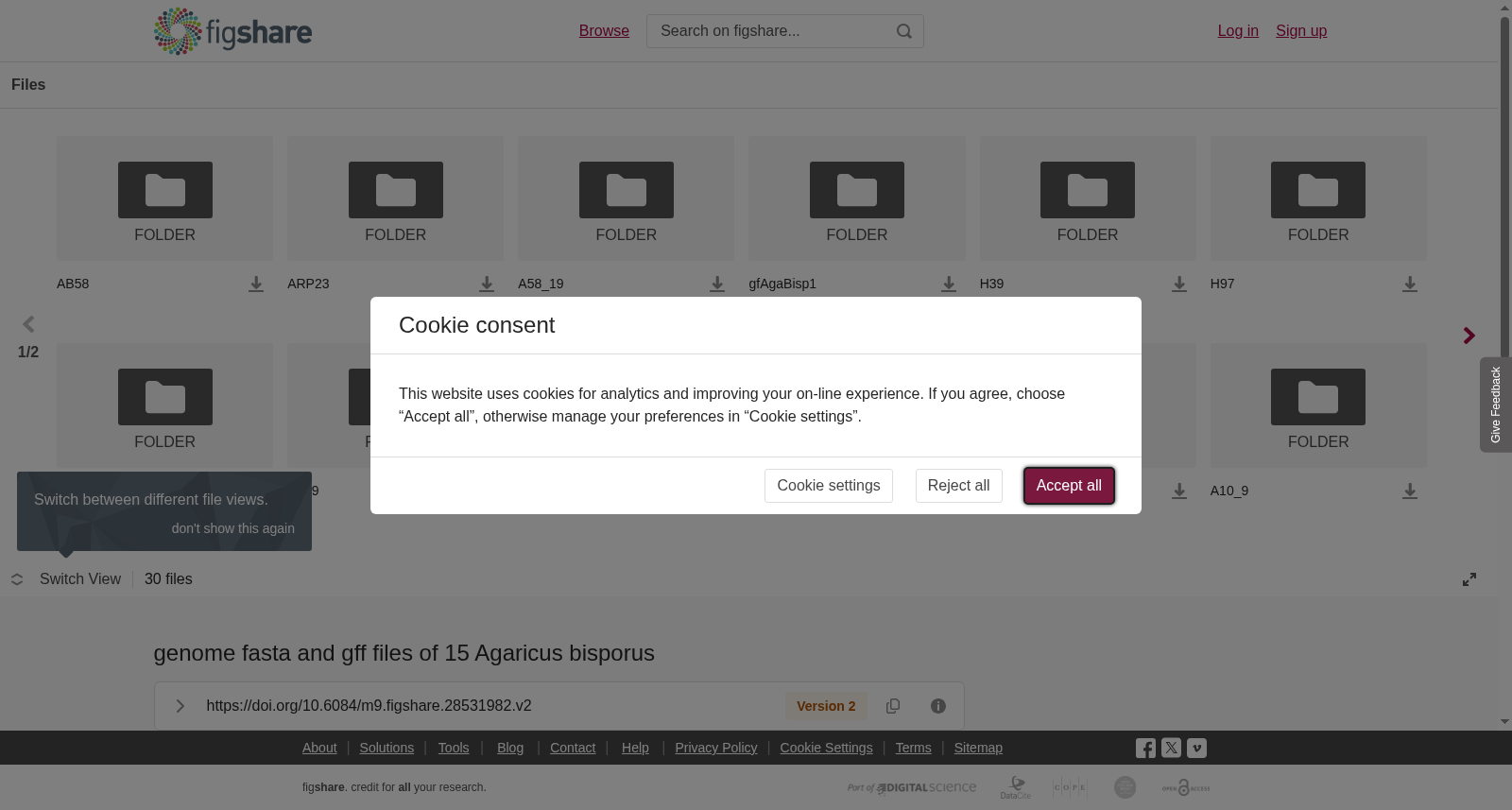Image resolution: width=1512 pixels, height=810 pixels.
Task: Click Accept all cookies
Action: coord(1069,486)
